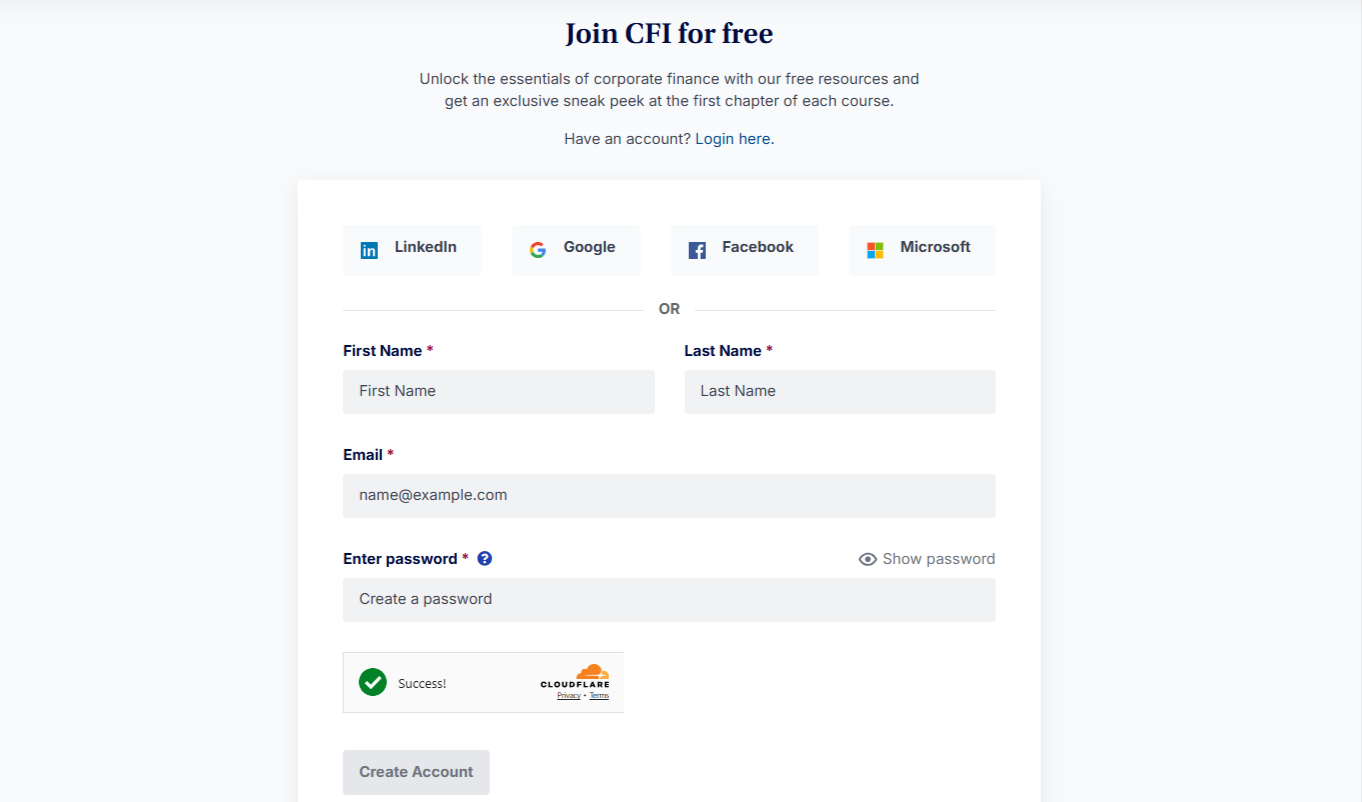Image resolution: width=1362 pixels, height=802 pixels.
Task: Open the password requirements help icon
Action: tap(485, 558)
